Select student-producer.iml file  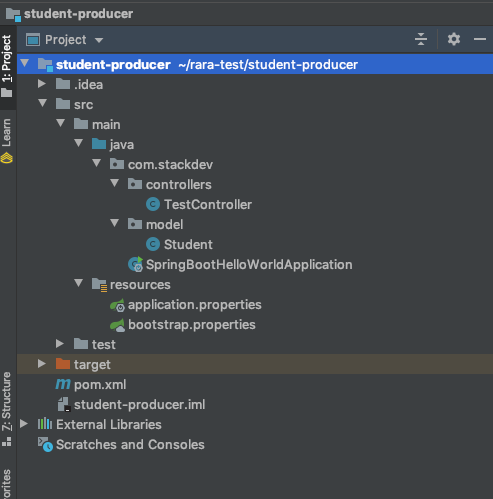click(140, 405)
